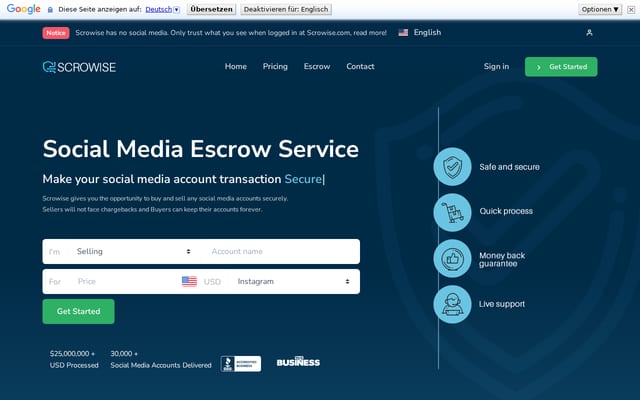
Task: Go to Home in navigation
Action: point(236,67)
